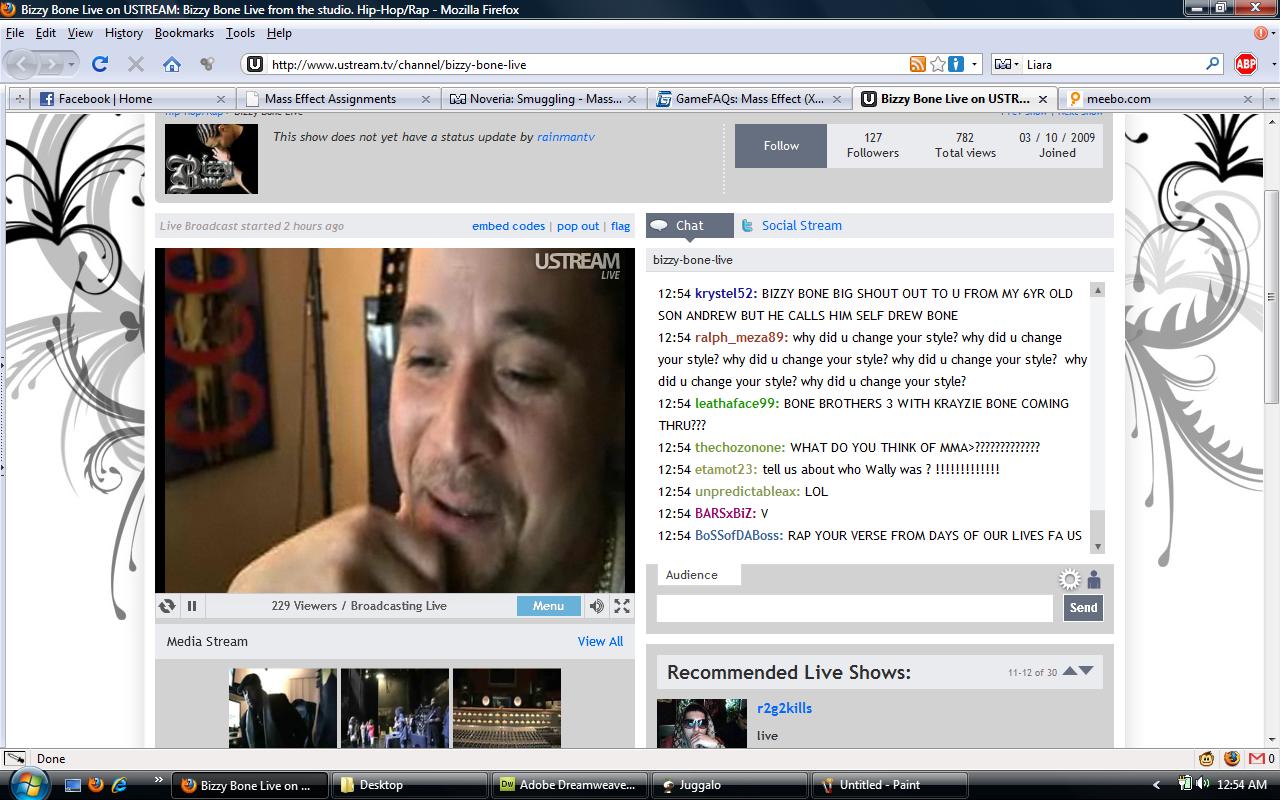Open chat settings gear icon
The width and height of the screenshot is (1280, 800).
[1070, 580]
